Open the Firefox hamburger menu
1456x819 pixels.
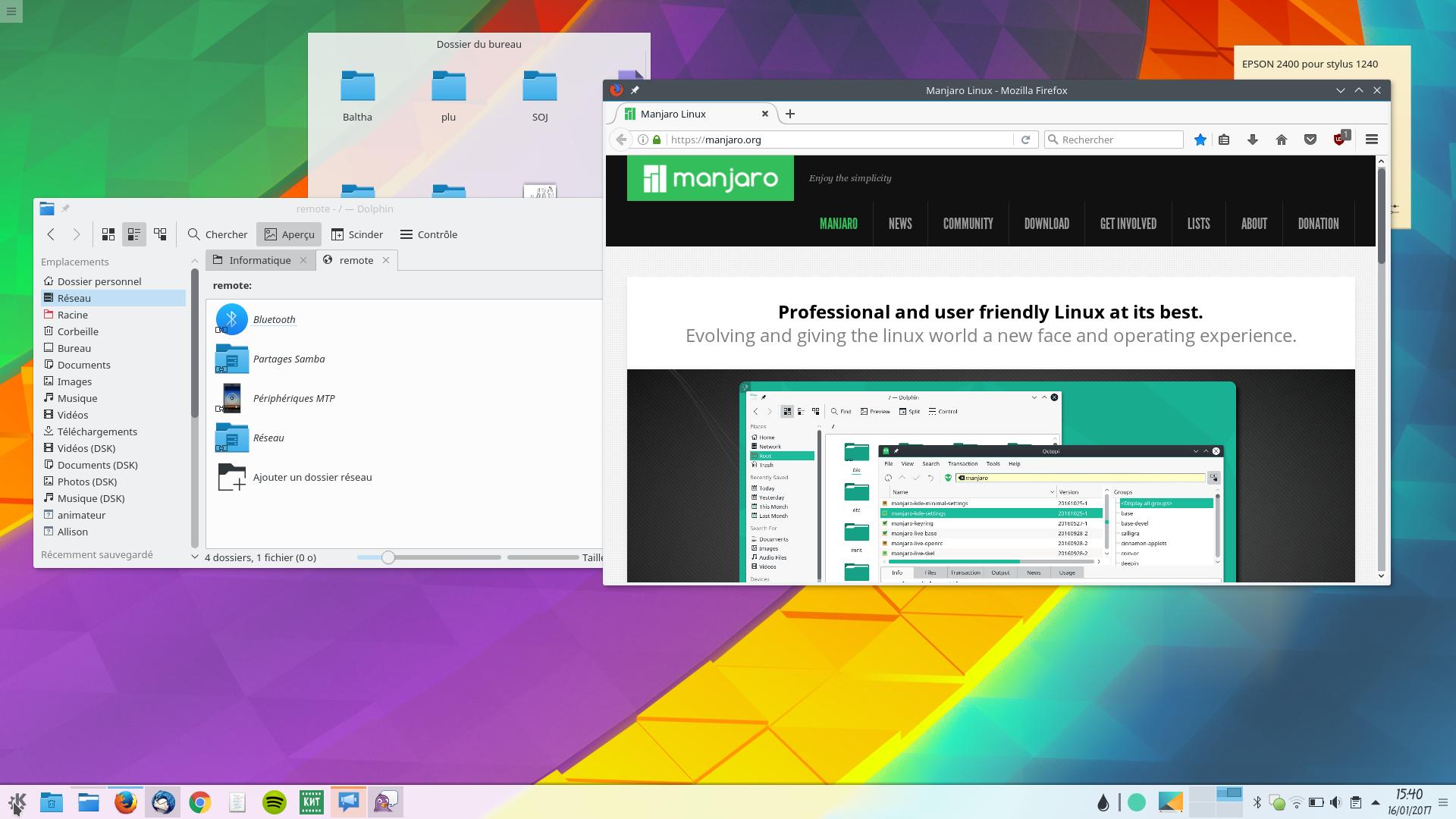(x=1371, y=140)
